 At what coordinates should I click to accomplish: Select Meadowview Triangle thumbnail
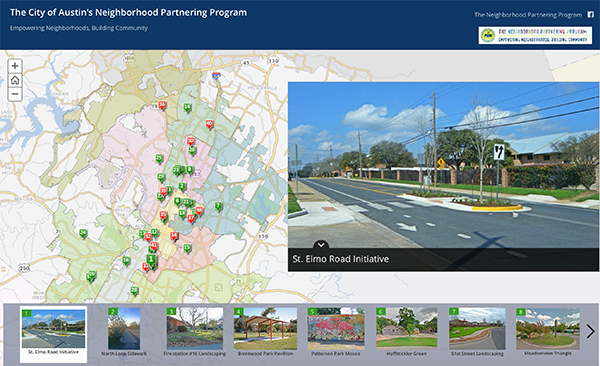point(548,332)
